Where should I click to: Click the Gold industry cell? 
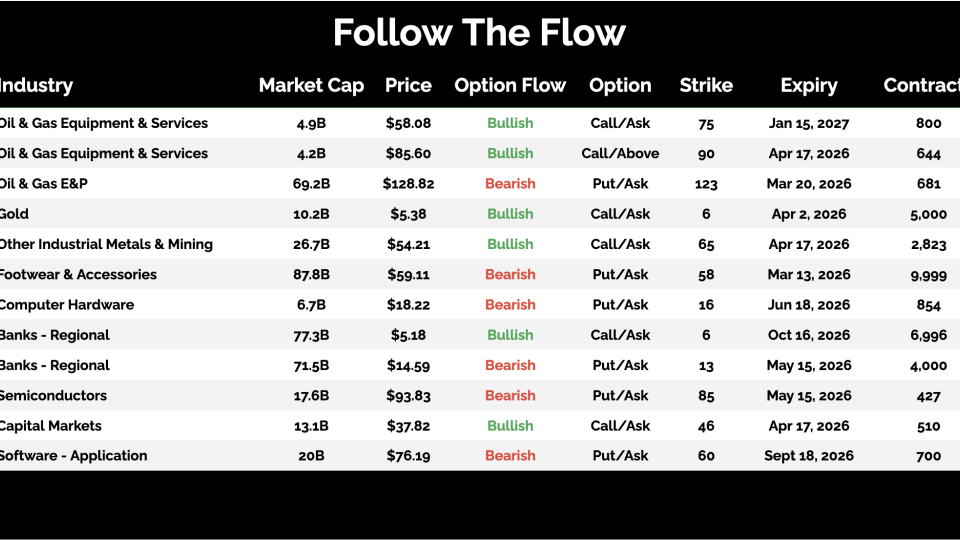[x=14, y=214]
